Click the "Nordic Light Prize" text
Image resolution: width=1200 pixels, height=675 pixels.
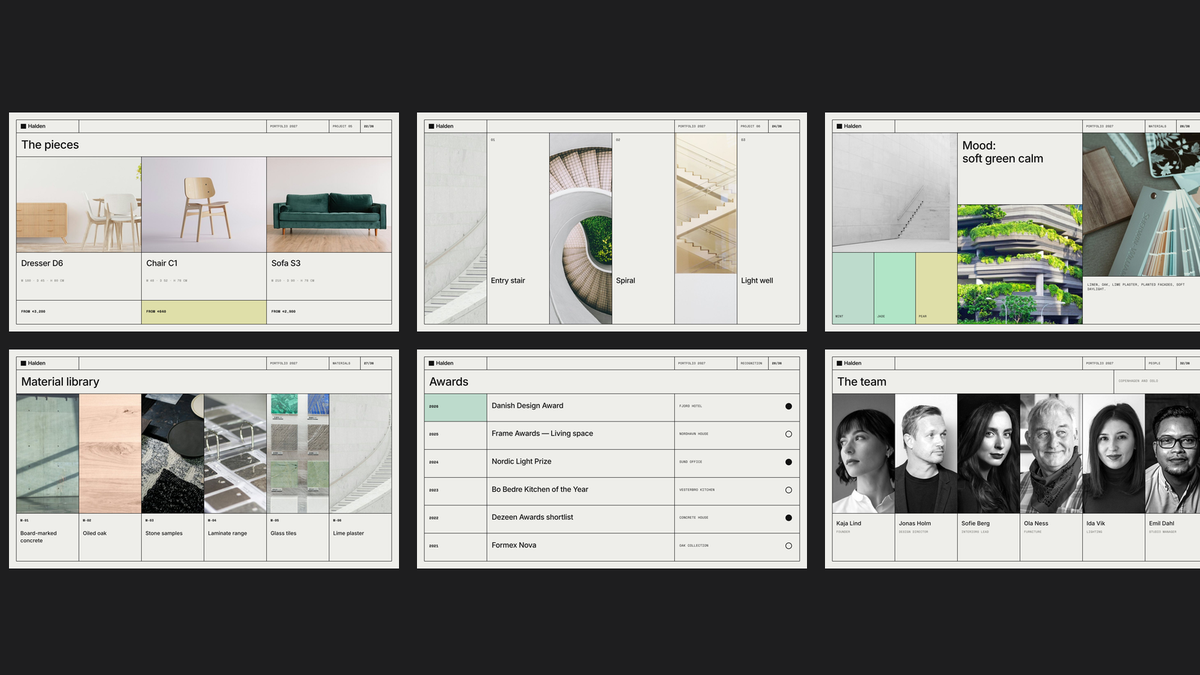pyautogui.click(x=521, y=462)
